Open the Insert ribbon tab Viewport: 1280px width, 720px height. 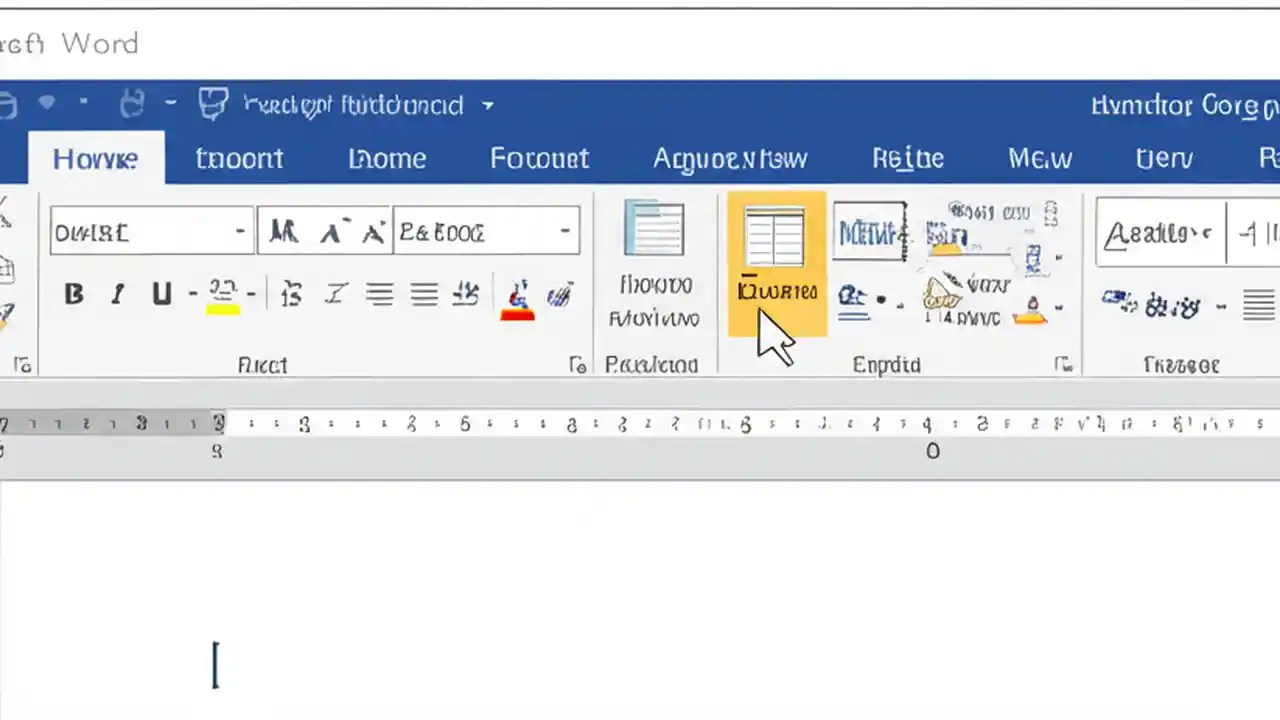pyautogui.click(x=240, y=158)
